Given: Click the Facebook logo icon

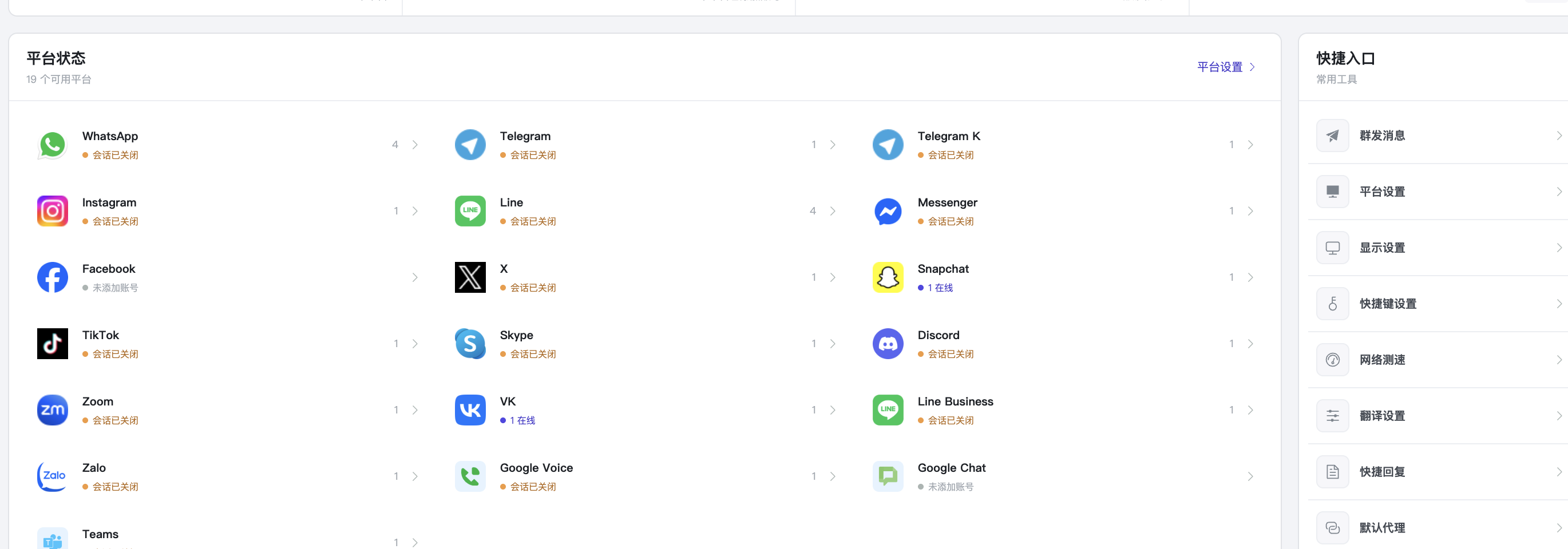Looking at the screenshot, I should click(52, 277).
